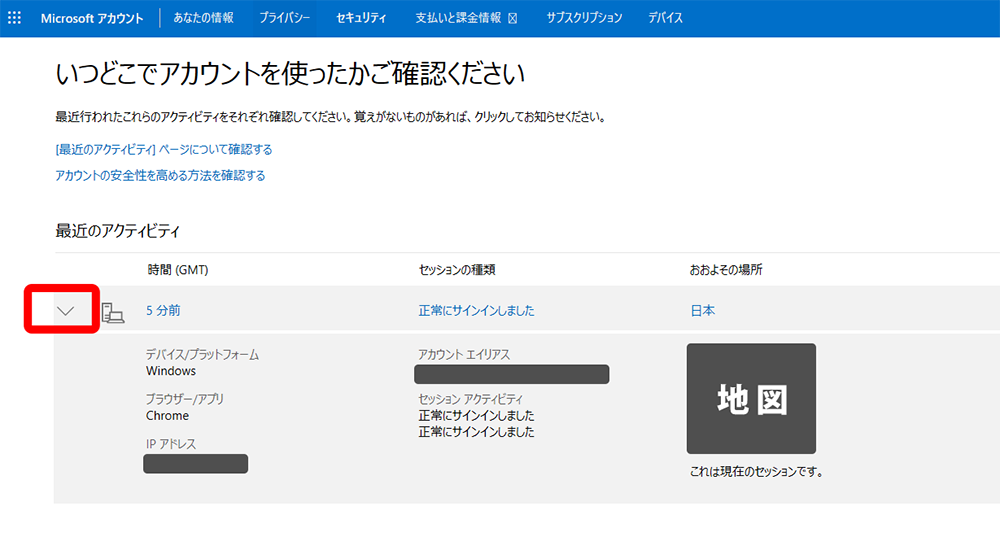1000x537 pixels.
Task: Click the 最近のアクティビティ heading
Action: (117, 231)
